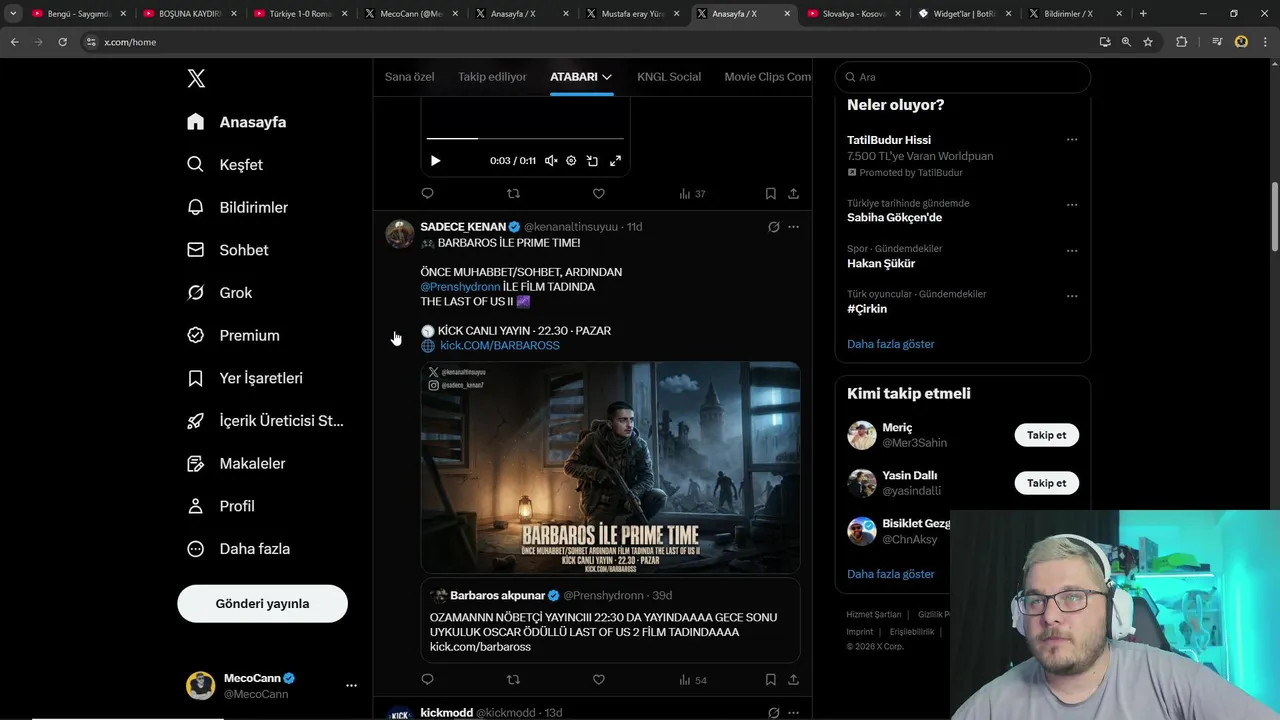Bookmark SADECE_KENAN's post
Viewport: 1280px width, 720px height.
(x=770, y=680)
